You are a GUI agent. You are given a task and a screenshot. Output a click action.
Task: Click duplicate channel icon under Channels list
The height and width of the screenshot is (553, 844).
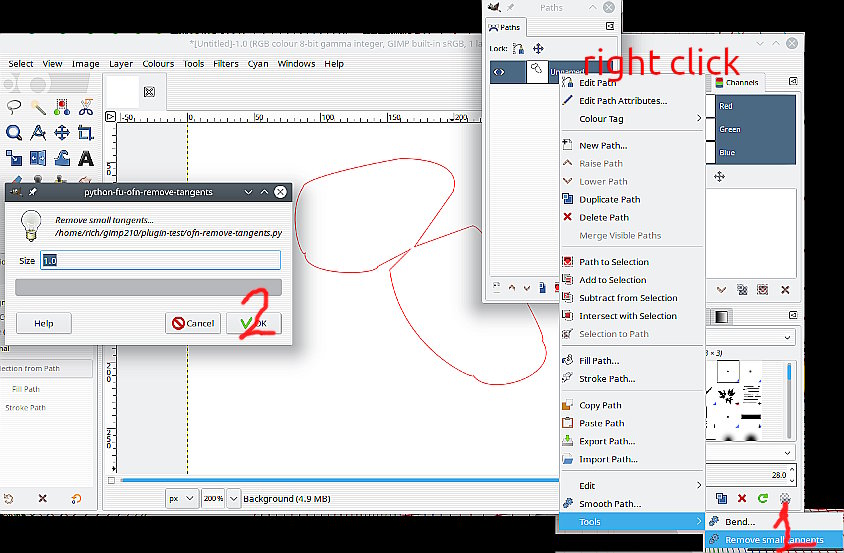coord(742,290)
